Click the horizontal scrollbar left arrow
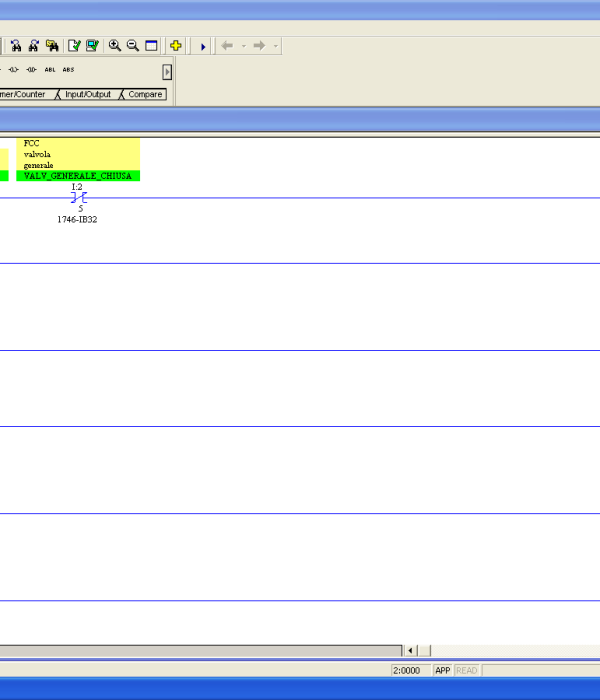Image resolution: width=600 pixels, height=700 pixels. (x=410, y=650)
